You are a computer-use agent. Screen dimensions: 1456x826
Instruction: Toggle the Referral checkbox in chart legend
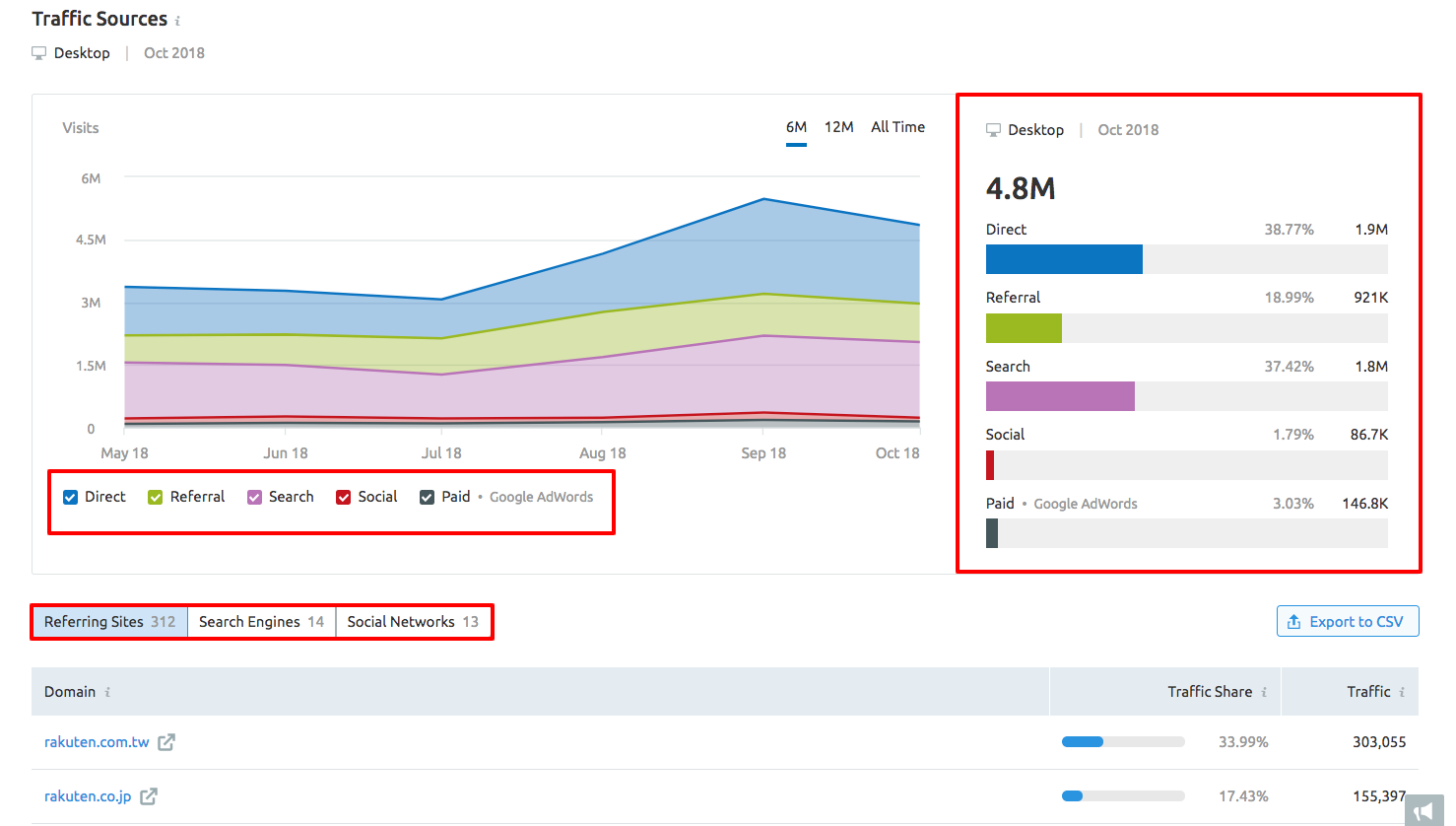coord(156,497)
